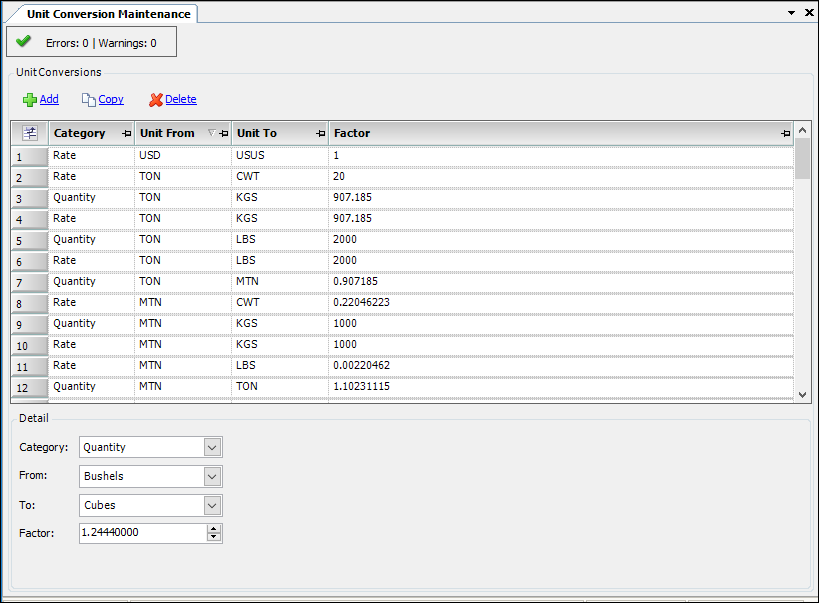Select row header 3
Viewport: 819px width, 603px height.
click(29, 199)
